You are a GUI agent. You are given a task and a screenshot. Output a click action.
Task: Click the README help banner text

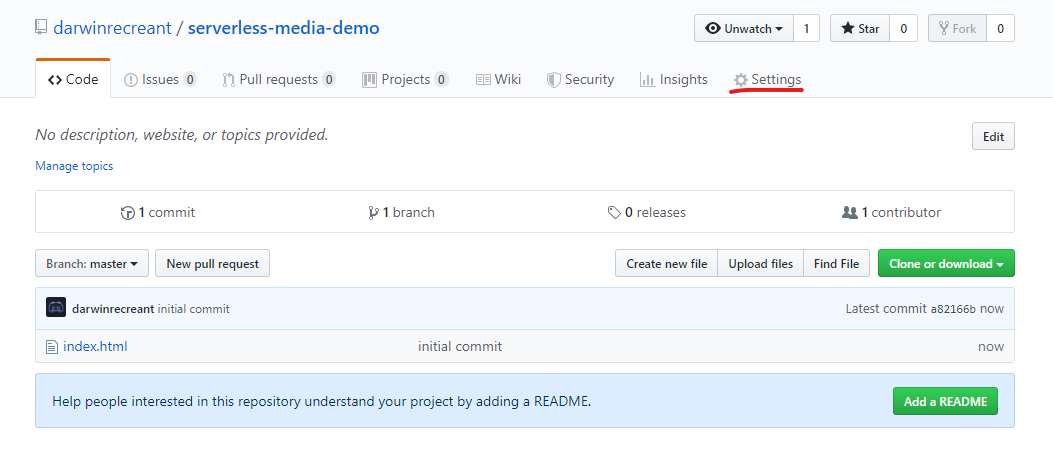(322, 402)
